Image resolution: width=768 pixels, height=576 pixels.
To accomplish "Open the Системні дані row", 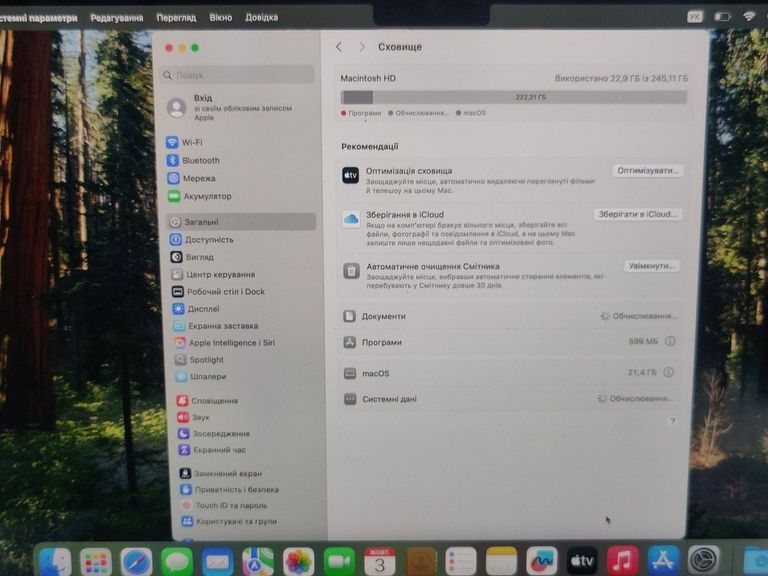I will point(509,399).
